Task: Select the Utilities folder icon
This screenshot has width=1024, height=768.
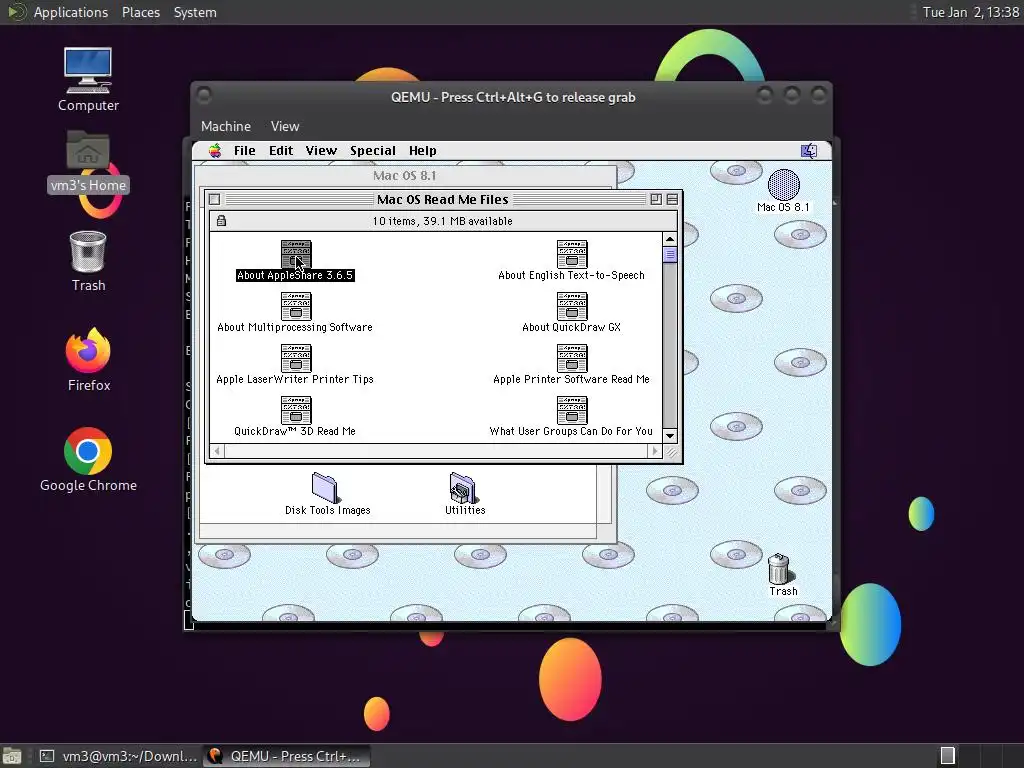Action: (x=463, y=488)
